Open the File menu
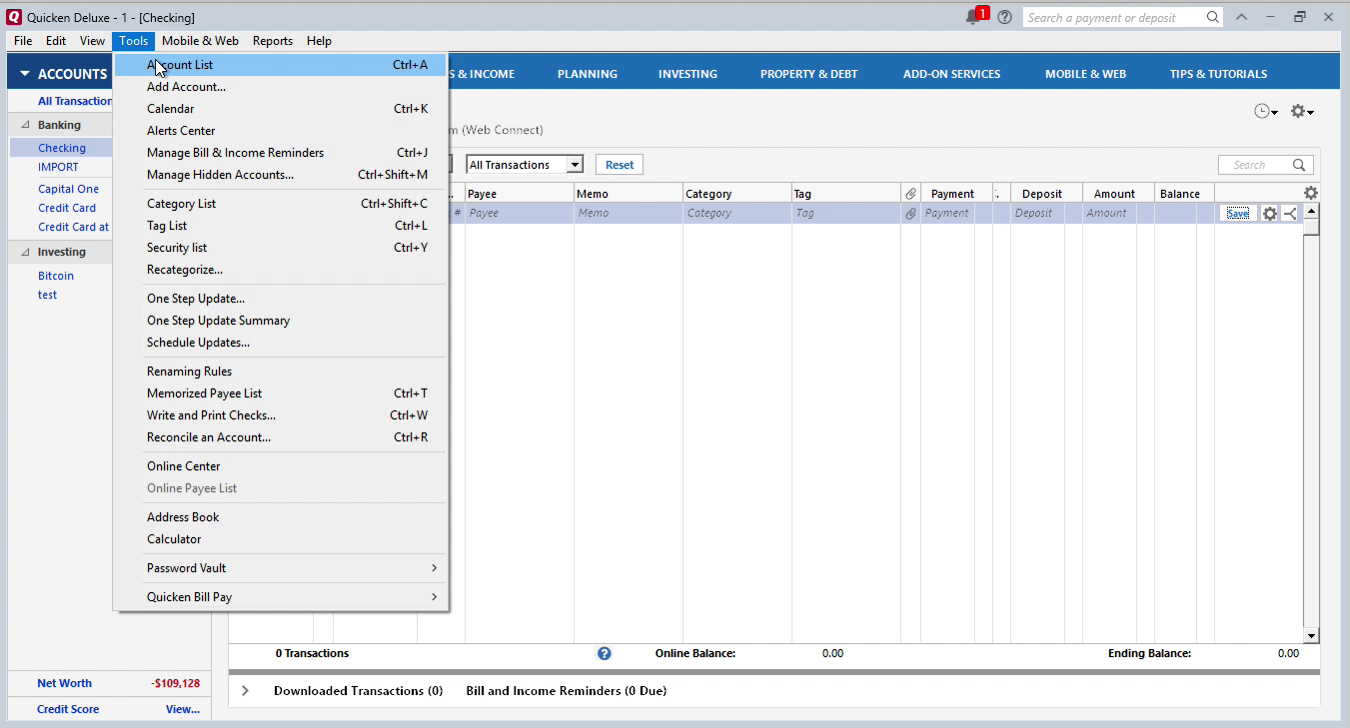This screenshot has height=728, width=1350. pos(23,41)
